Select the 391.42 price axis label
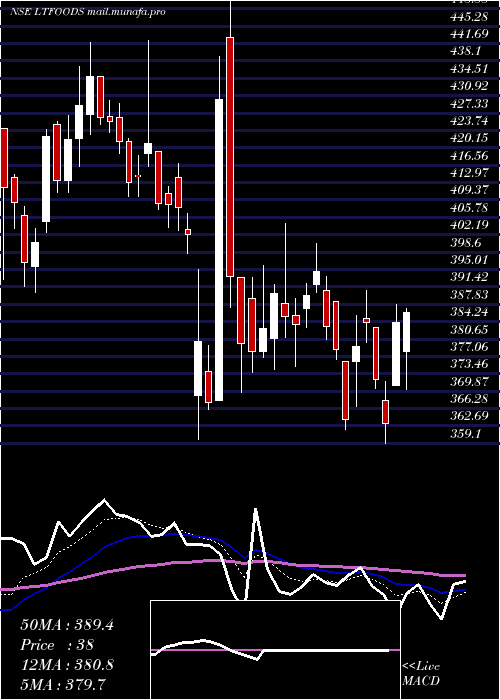The image size is (500, 700). tap(469, 277)
